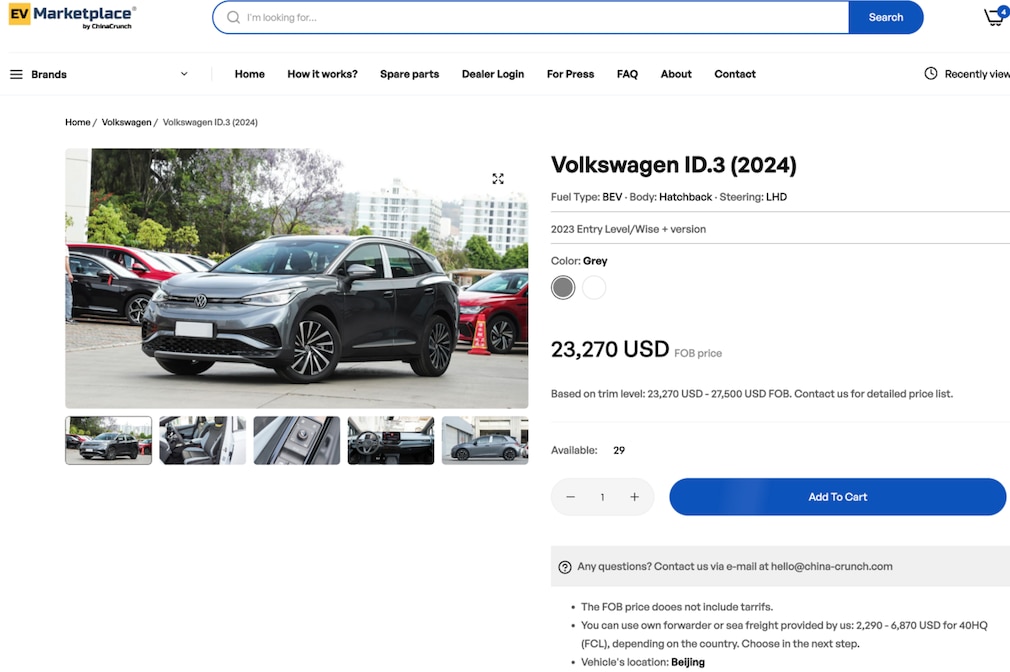The image size is (1010, 672).
Task: Click the Any questions contact e-mail text
Action: pos(735,567)
